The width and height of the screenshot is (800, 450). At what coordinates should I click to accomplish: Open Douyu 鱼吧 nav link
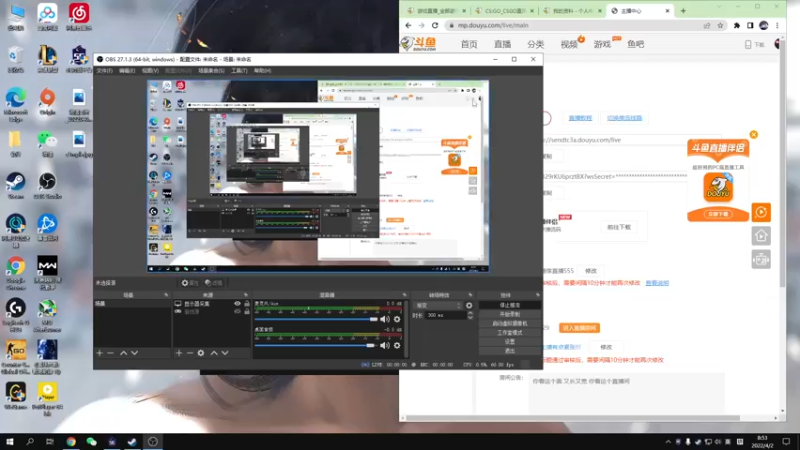coord(635,44)
